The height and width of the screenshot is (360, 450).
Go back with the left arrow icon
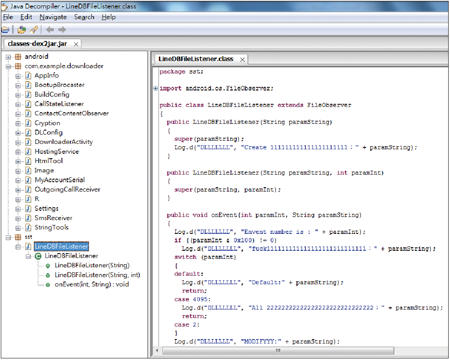click(x=50, y=30)
